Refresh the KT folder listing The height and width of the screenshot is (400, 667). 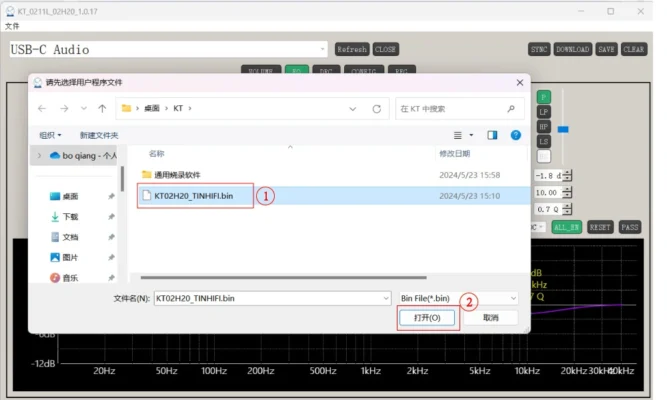pyautogui.click(x=376, y=108)
